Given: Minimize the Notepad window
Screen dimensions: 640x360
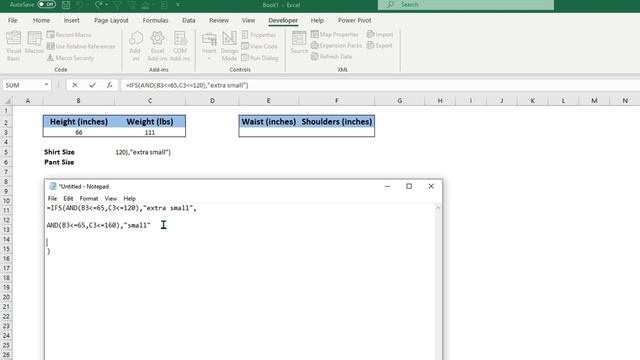Looking at the screenshot, I should 387,186.
